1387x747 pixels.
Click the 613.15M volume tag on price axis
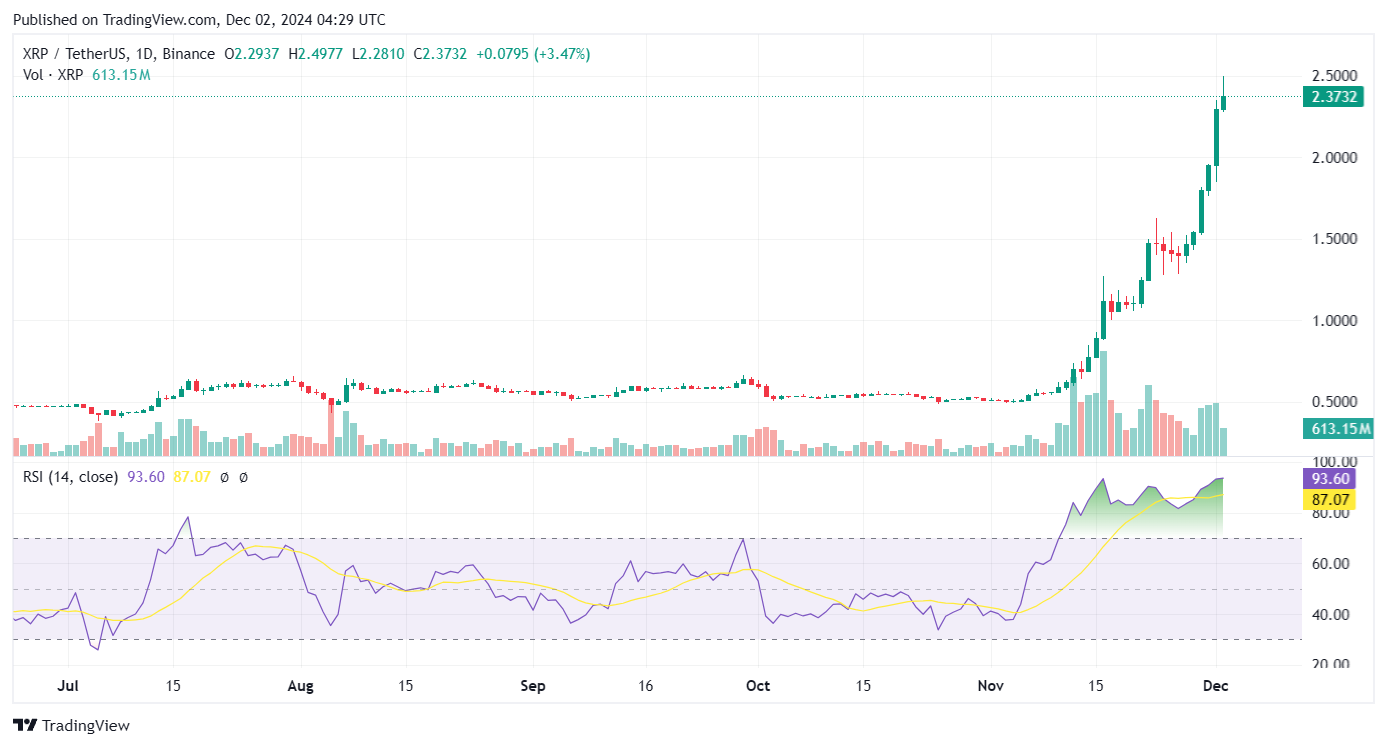click(1340, 429)
